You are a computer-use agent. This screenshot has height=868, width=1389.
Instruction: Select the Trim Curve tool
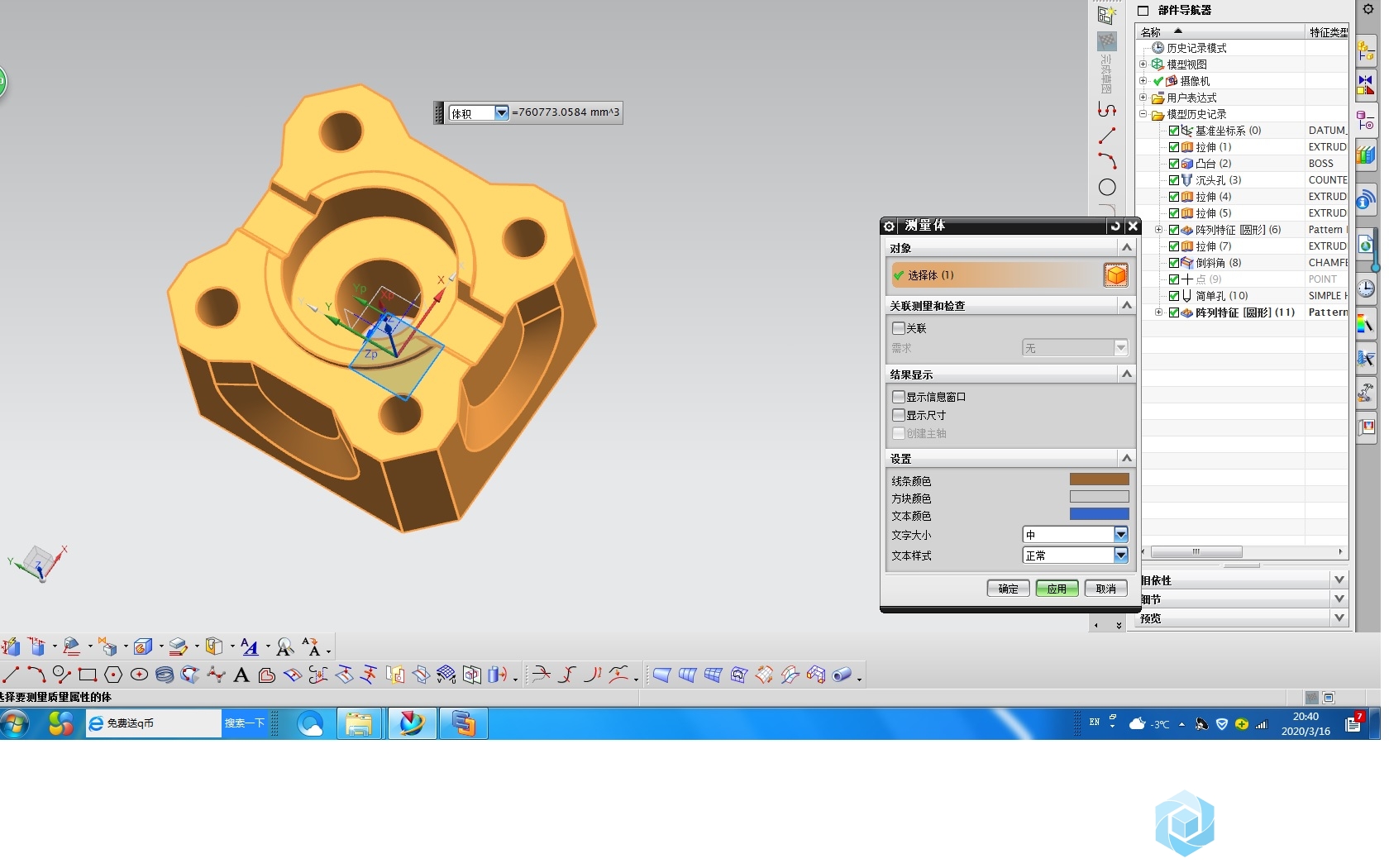click(541, 675)
